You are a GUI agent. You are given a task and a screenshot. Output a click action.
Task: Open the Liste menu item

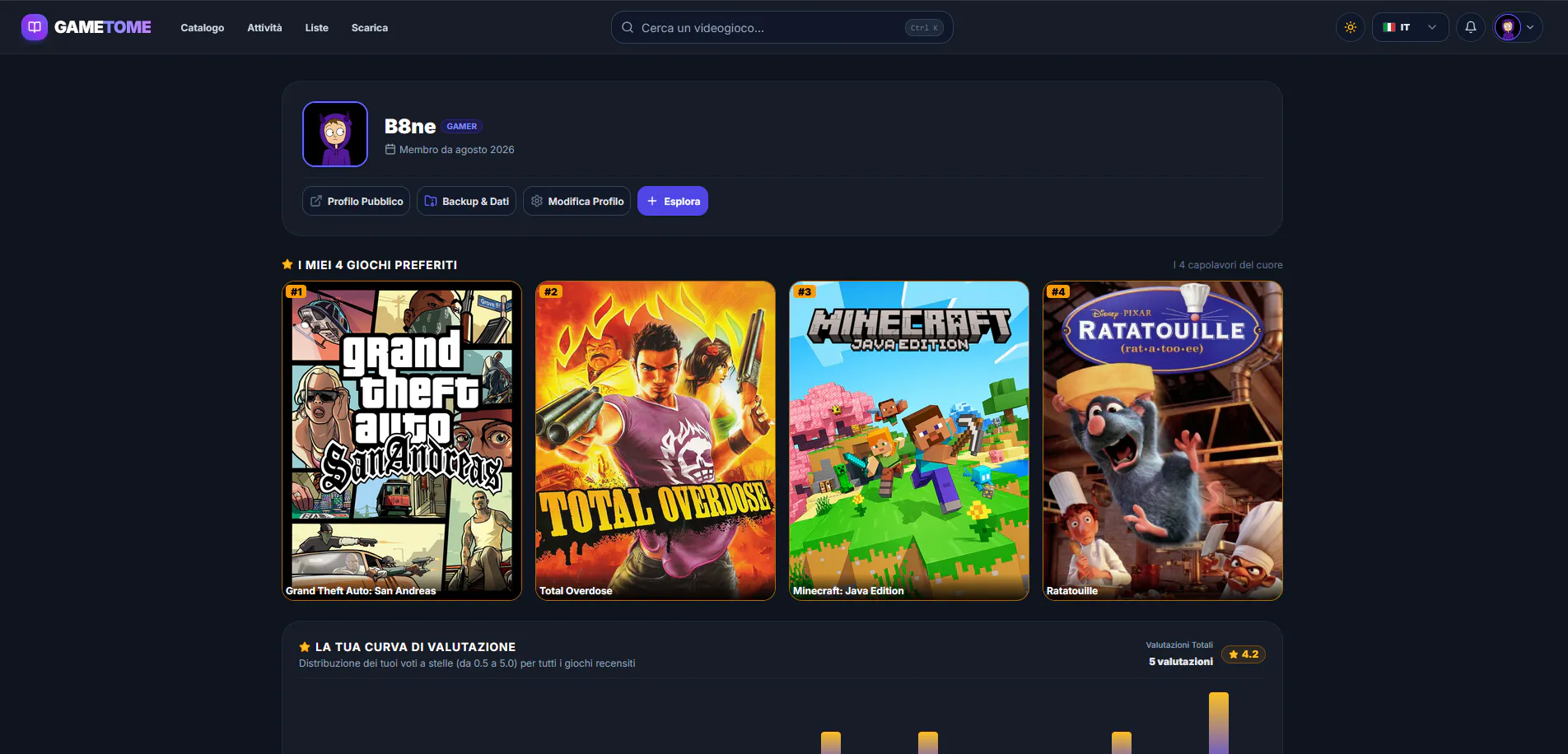coord(317,28)
